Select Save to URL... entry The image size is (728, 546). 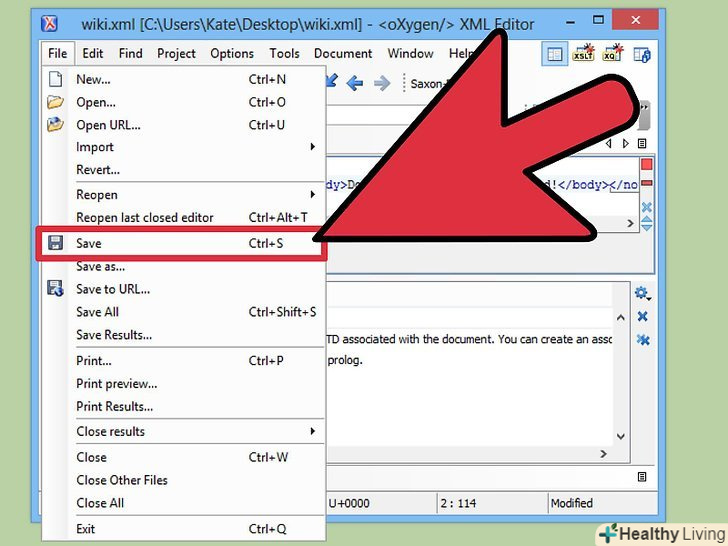pos(183,289)
